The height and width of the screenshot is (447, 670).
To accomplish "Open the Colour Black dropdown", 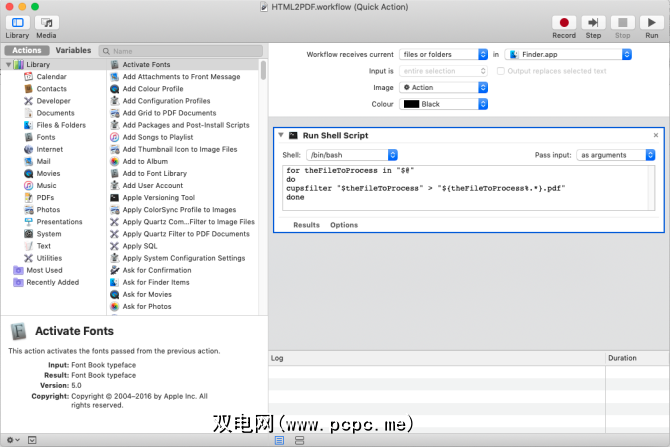I will pos(443,104).
